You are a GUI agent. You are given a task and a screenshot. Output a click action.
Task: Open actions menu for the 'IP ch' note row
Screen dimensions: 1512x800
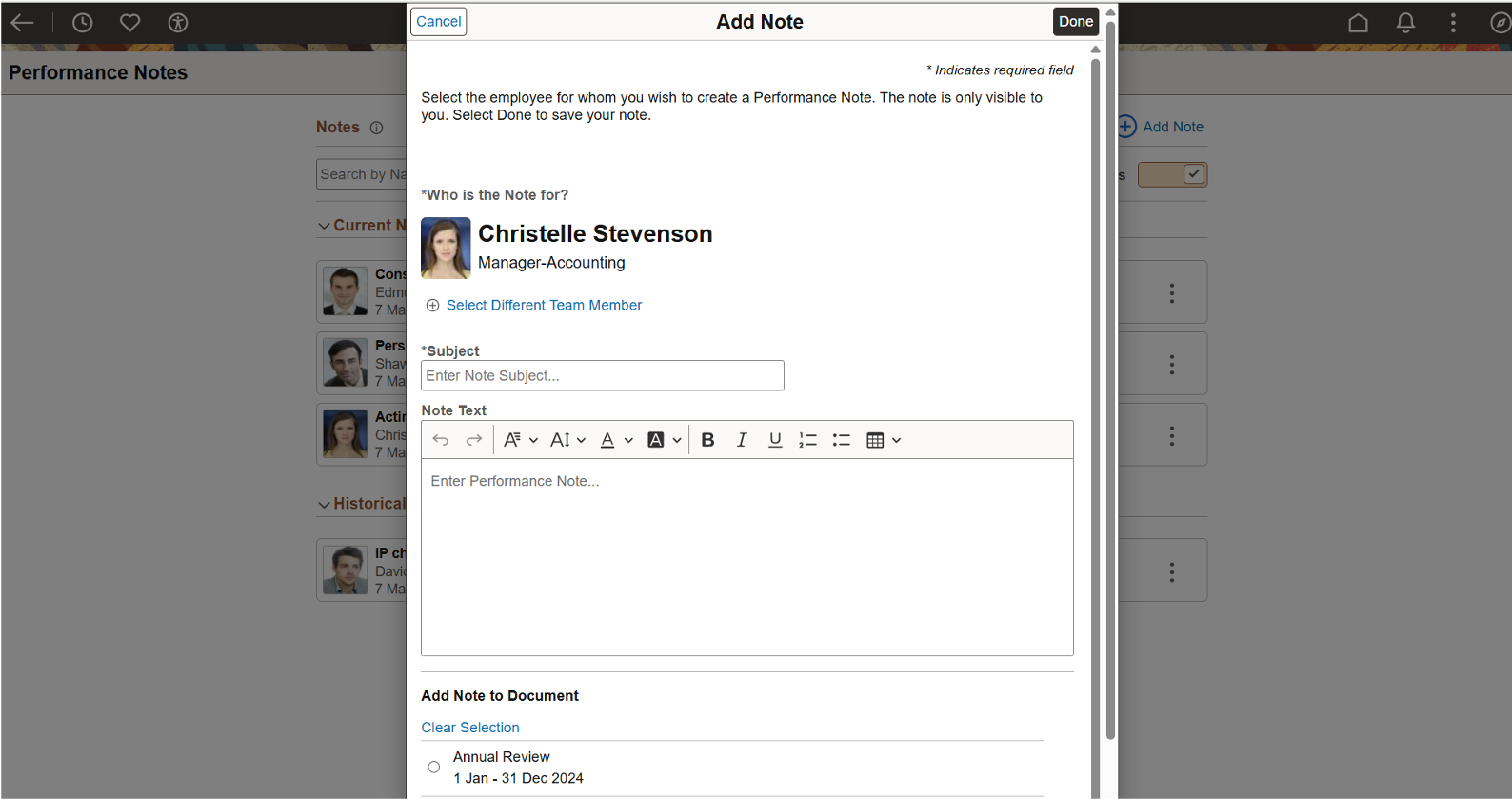point(1172,572)
